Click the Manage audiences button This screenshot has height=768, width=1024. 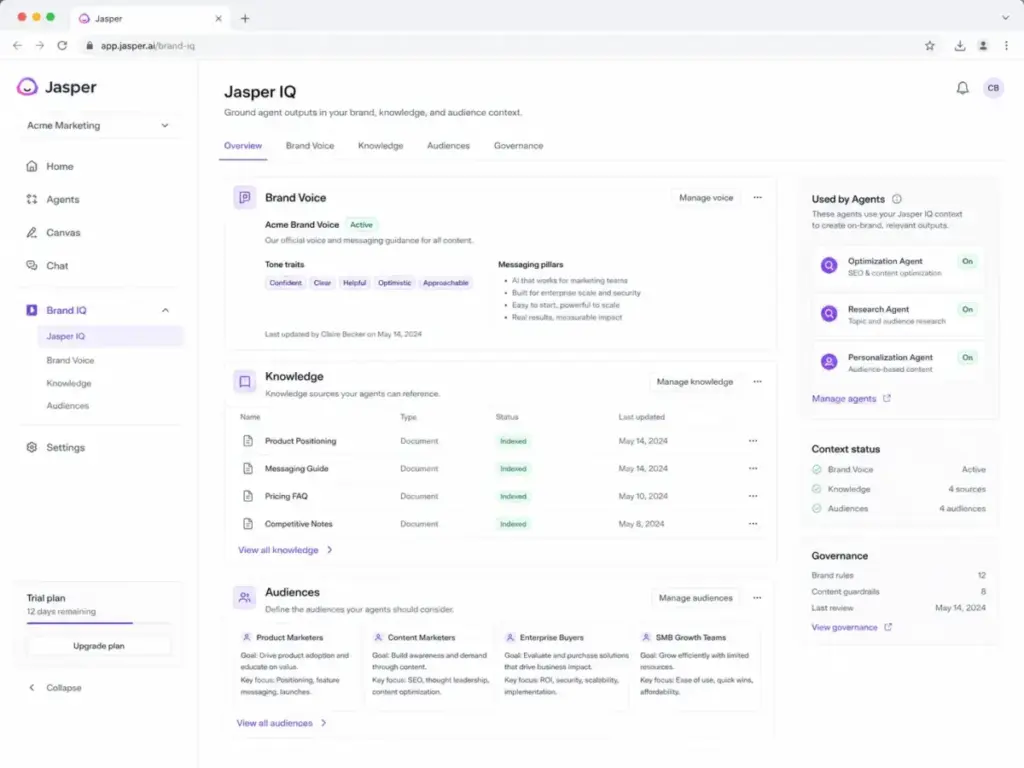(x=696, y=598)
